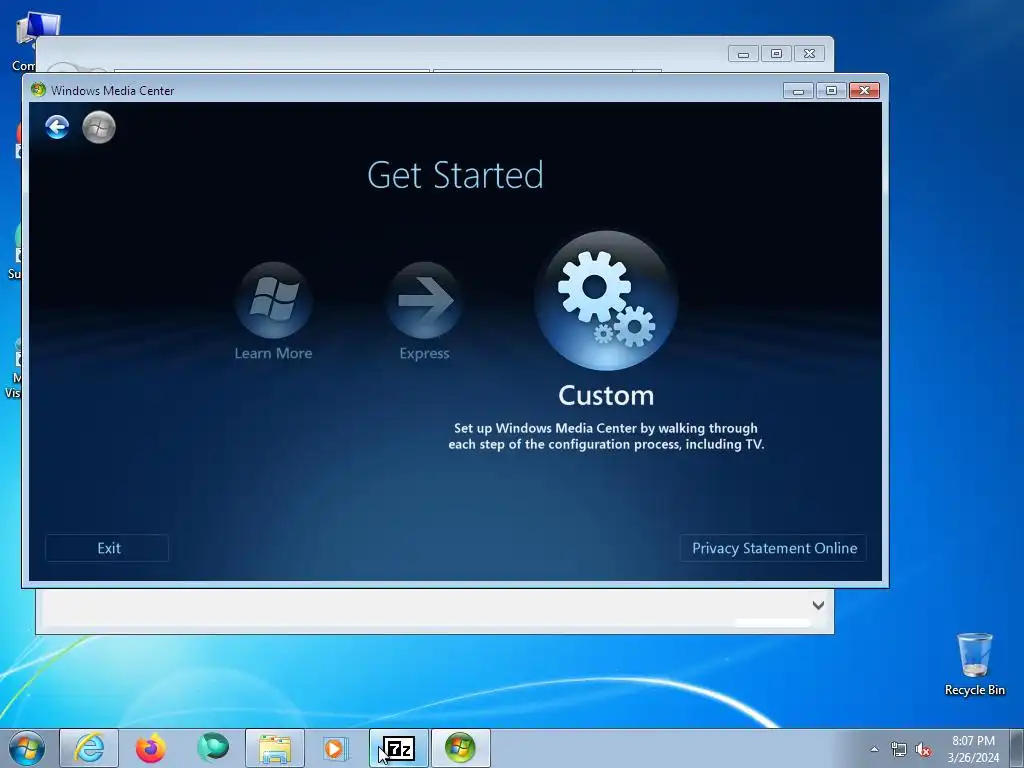This screenshot has width=1024, height=768.
Task: Switch to Windows Media Center taskbar button
Action: (x=460, y=748)
